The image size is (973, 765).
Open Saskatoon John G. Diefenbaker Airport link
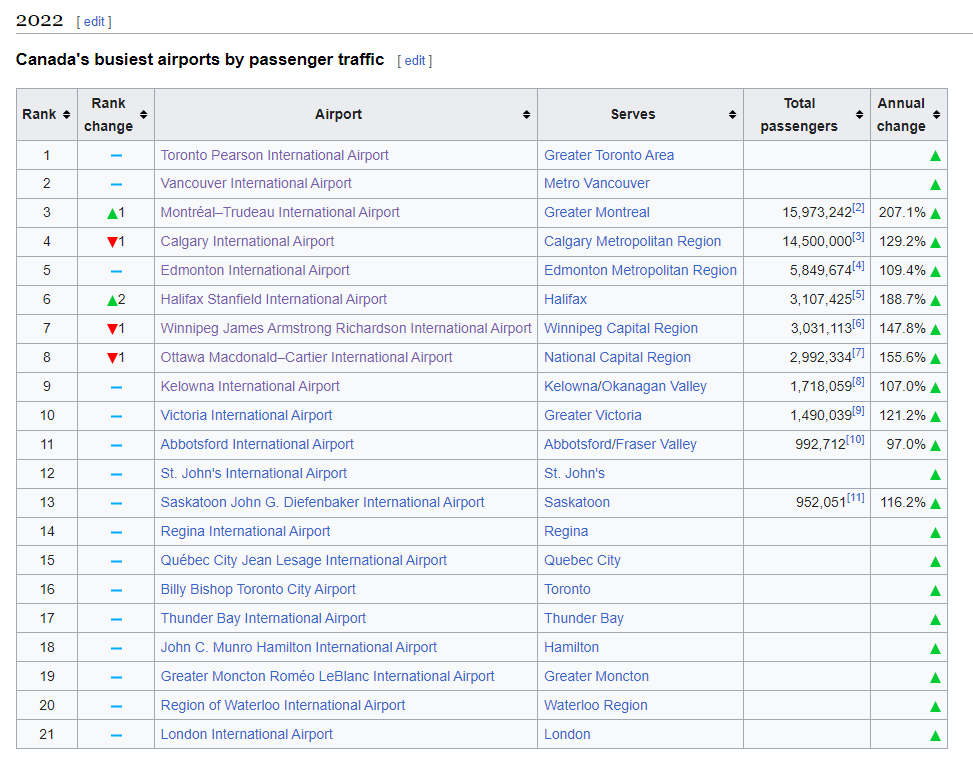322,503
